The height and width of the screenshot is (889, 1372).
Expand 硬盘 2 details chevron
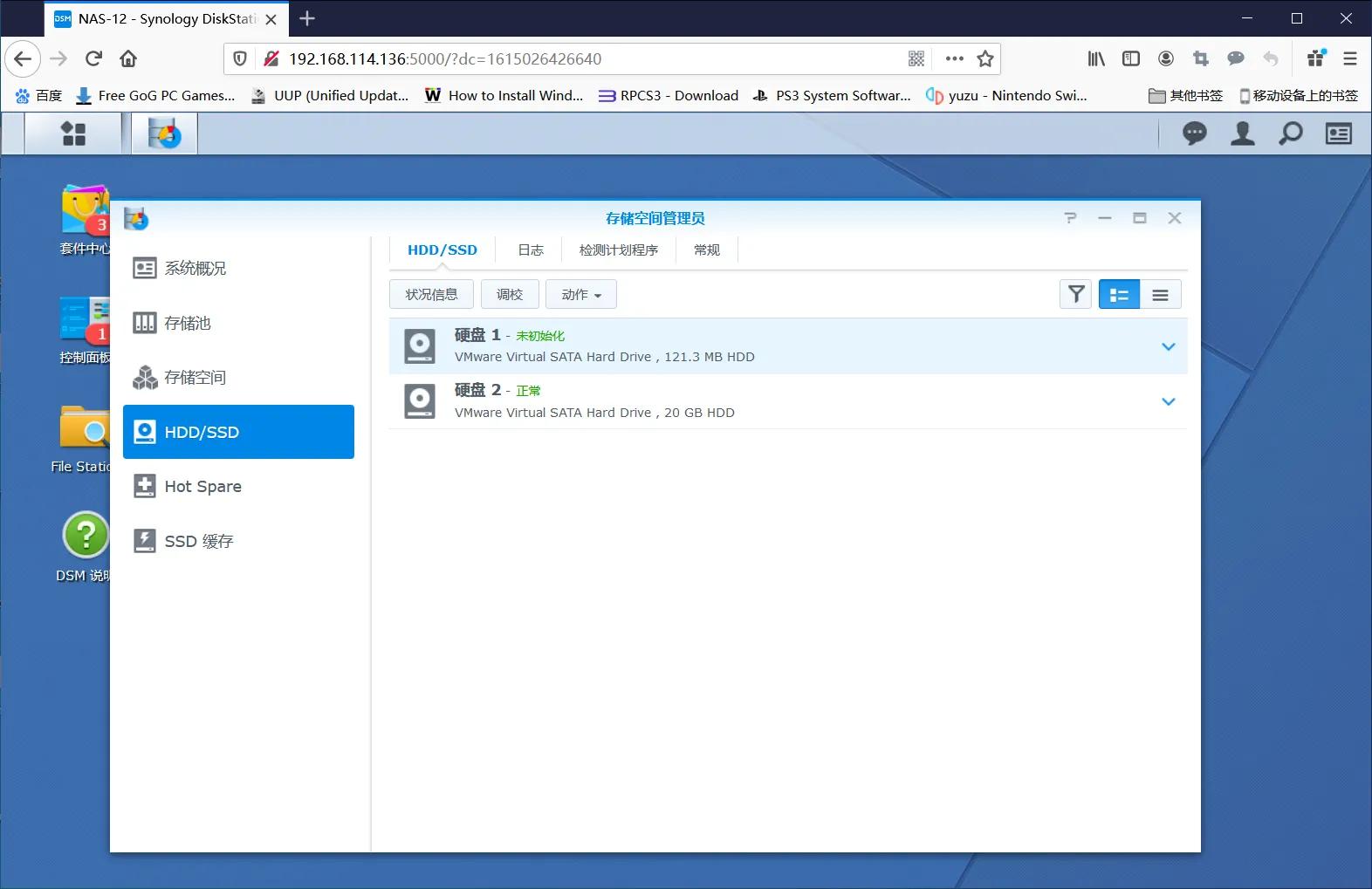[x=1169, y=402]
